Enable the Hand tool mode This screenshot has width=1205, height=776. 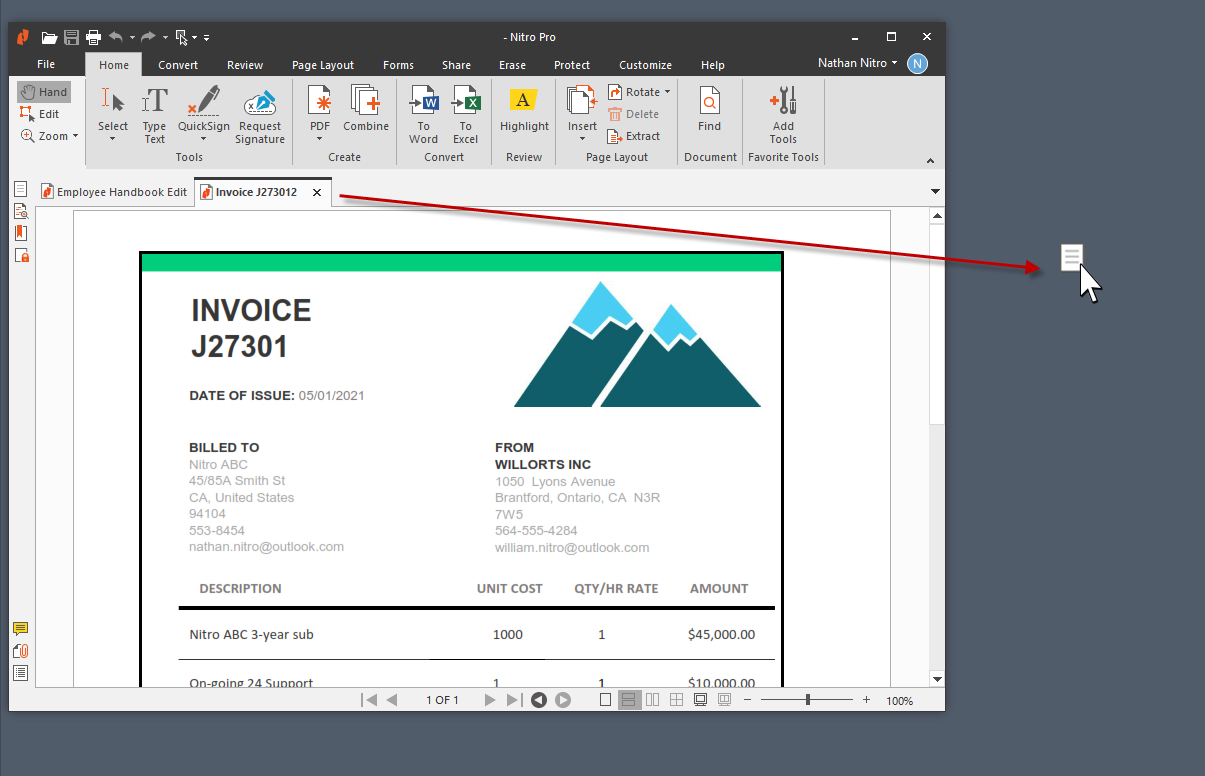[44, 92]
